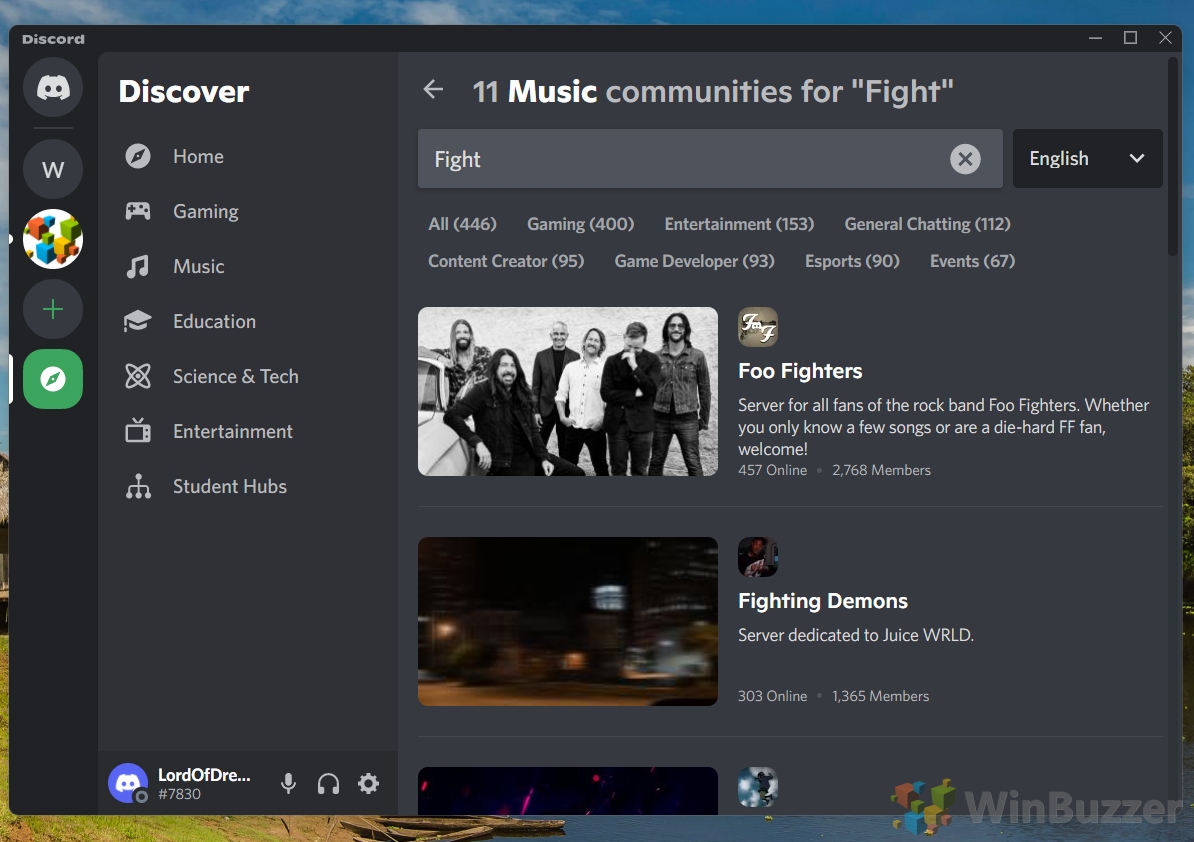Click the Fighting Demons server avatar

(x=758, y=557)
